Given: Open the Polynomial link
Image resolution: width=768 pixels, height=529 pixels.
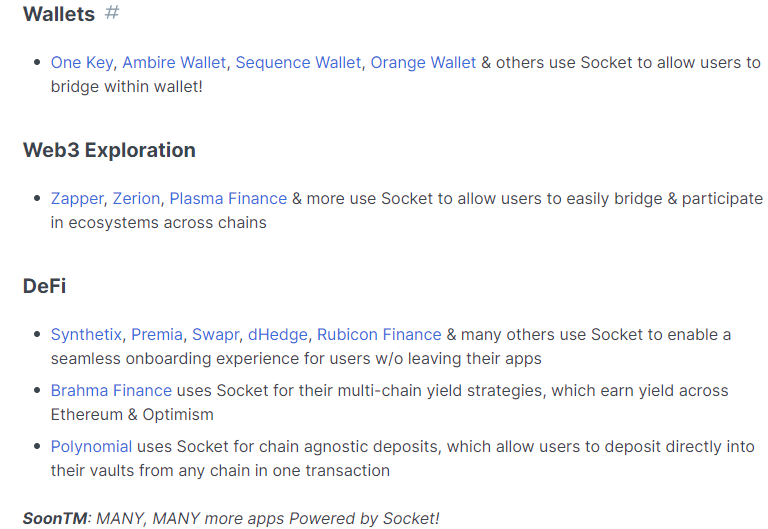Looking at the screenshot, I should pos(91,447).
